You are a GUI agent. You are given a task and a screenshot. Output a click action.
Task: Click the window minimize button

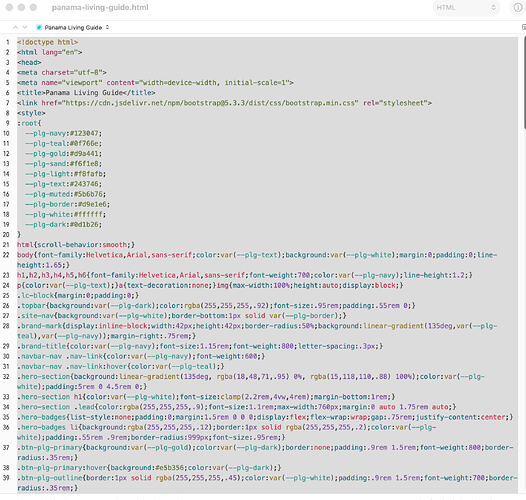(21, 7)
